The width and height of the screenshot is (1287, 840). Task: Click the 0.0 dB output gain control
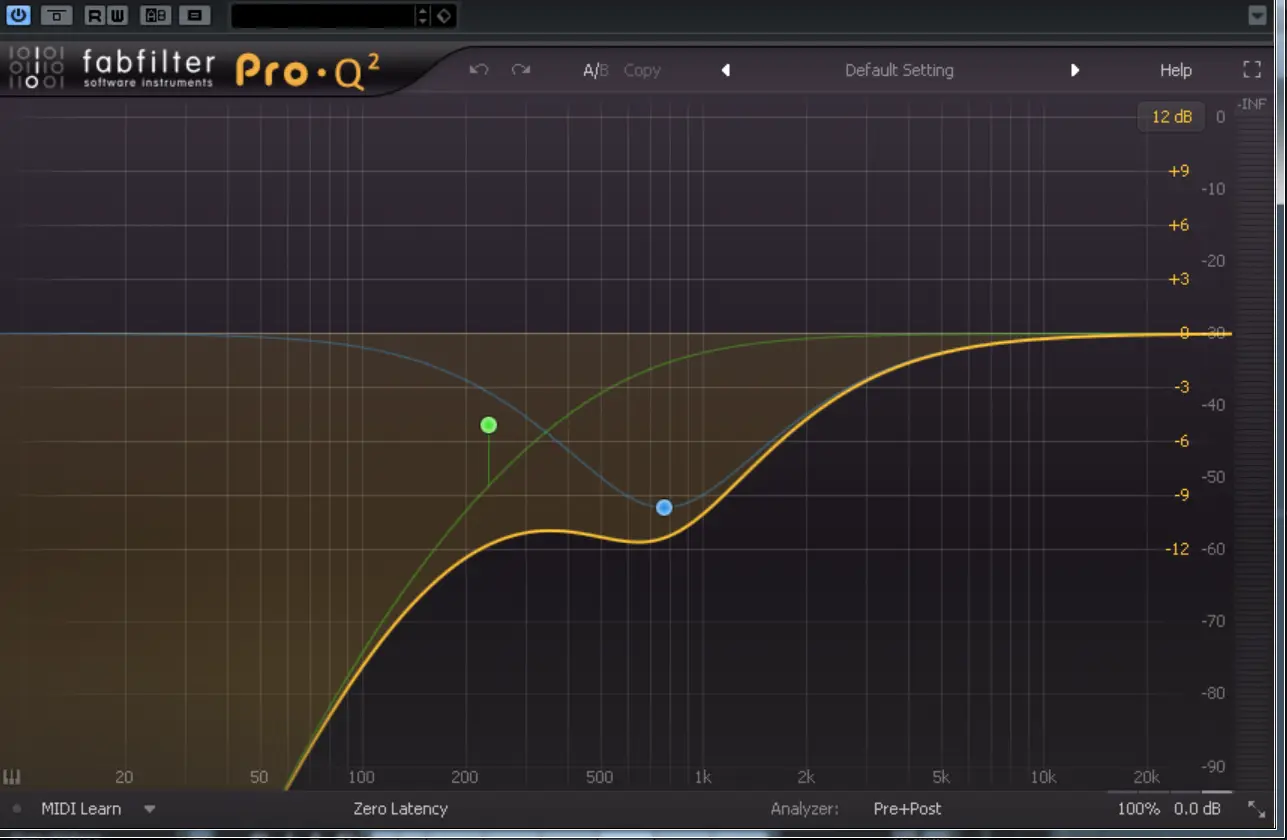(1197, 809)
